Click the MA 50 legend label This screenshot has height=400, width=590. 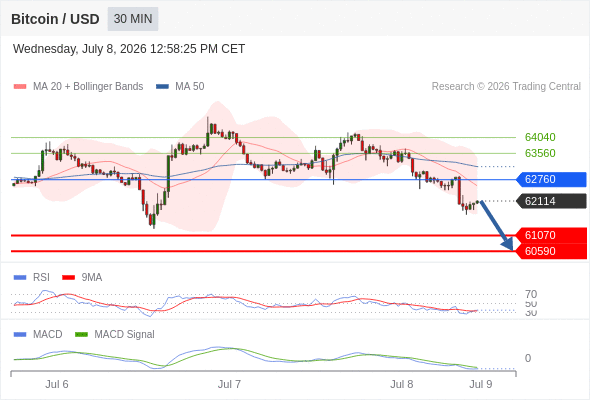tap(190, 87)
